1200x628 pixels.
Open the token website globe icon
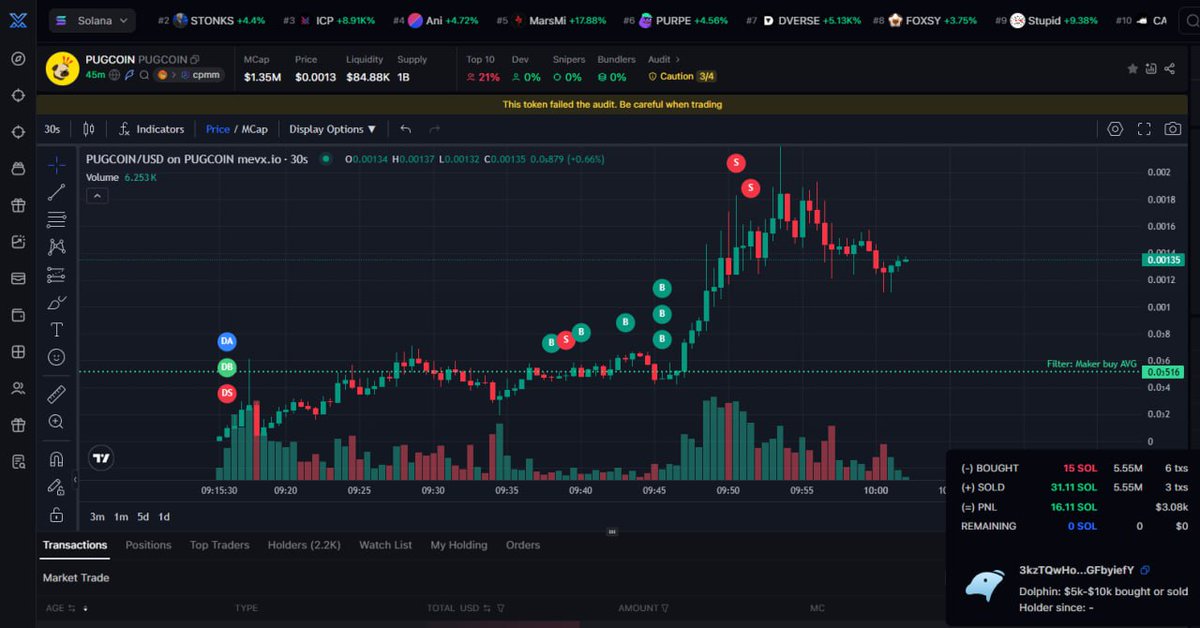[115, 75]
